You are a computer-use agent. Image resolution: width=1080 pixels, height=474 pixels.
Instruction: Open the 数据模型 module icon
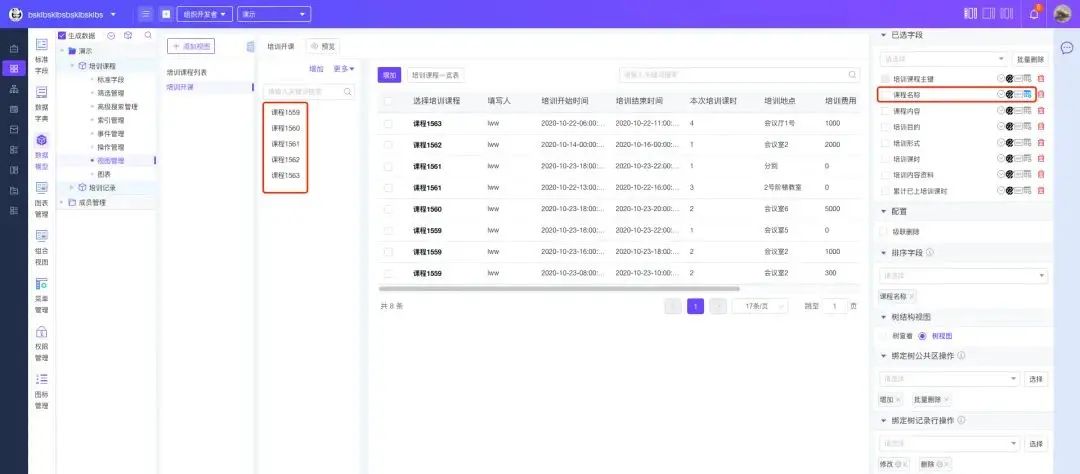point(42,140)
